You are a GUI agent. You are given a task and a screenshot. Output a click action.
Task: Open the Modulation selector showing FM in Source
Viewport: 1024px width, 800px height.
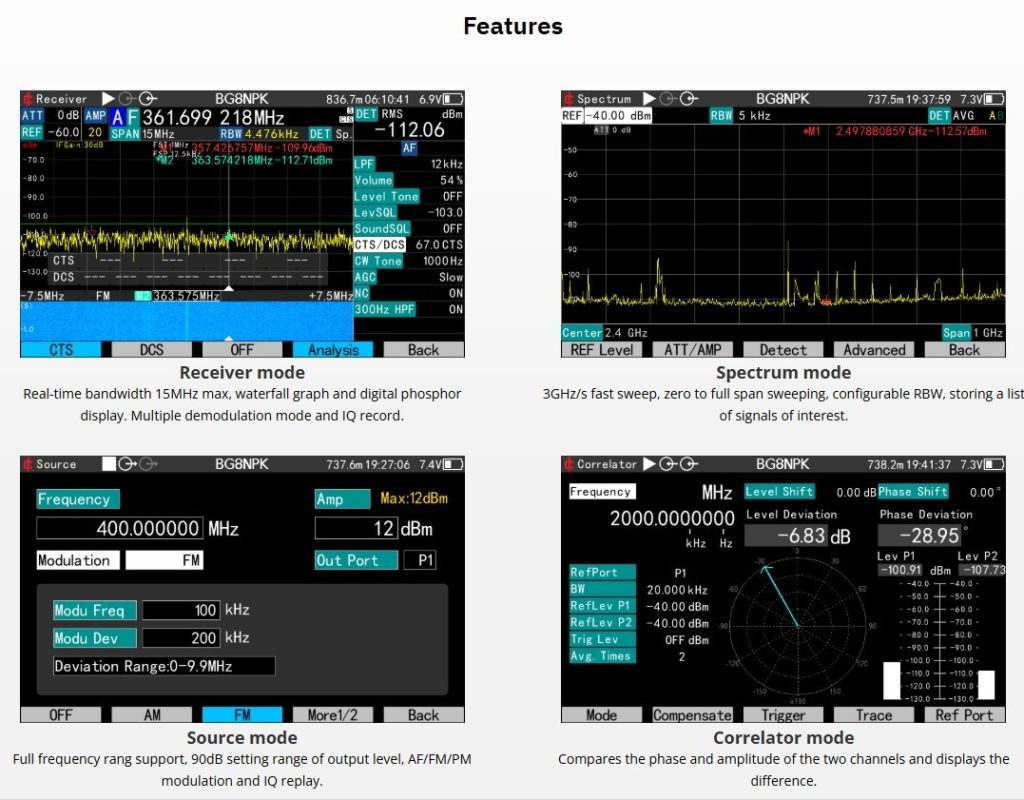point(164,561)
